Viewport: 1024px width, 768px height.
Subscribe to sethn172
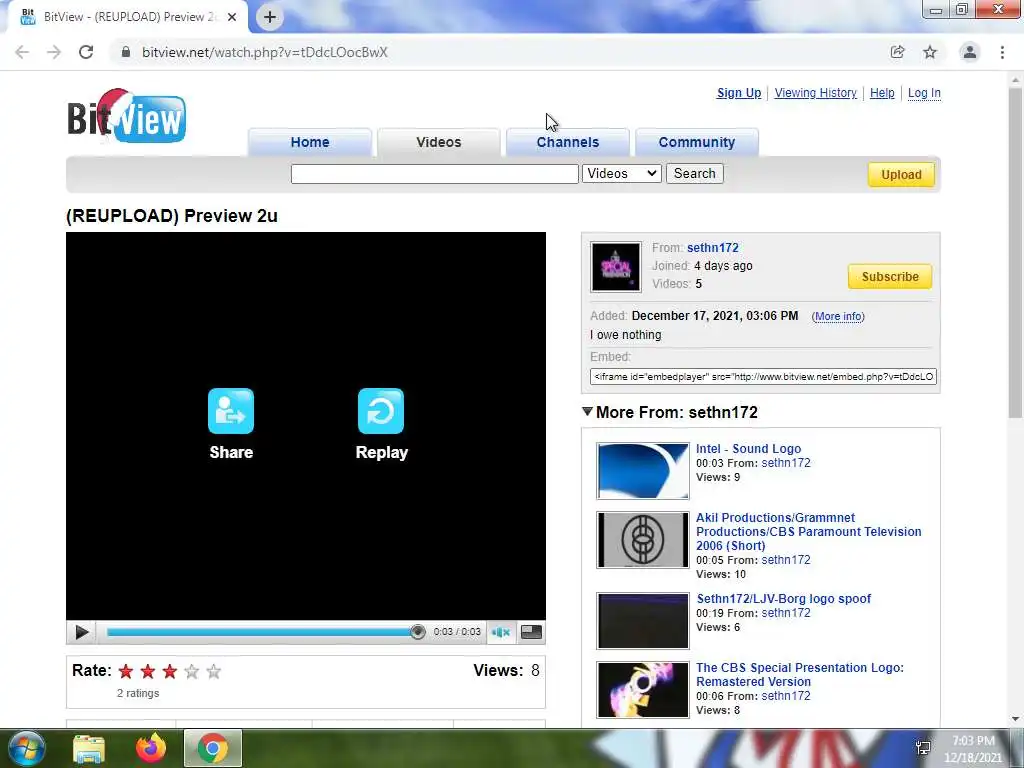tap(890, 276)
